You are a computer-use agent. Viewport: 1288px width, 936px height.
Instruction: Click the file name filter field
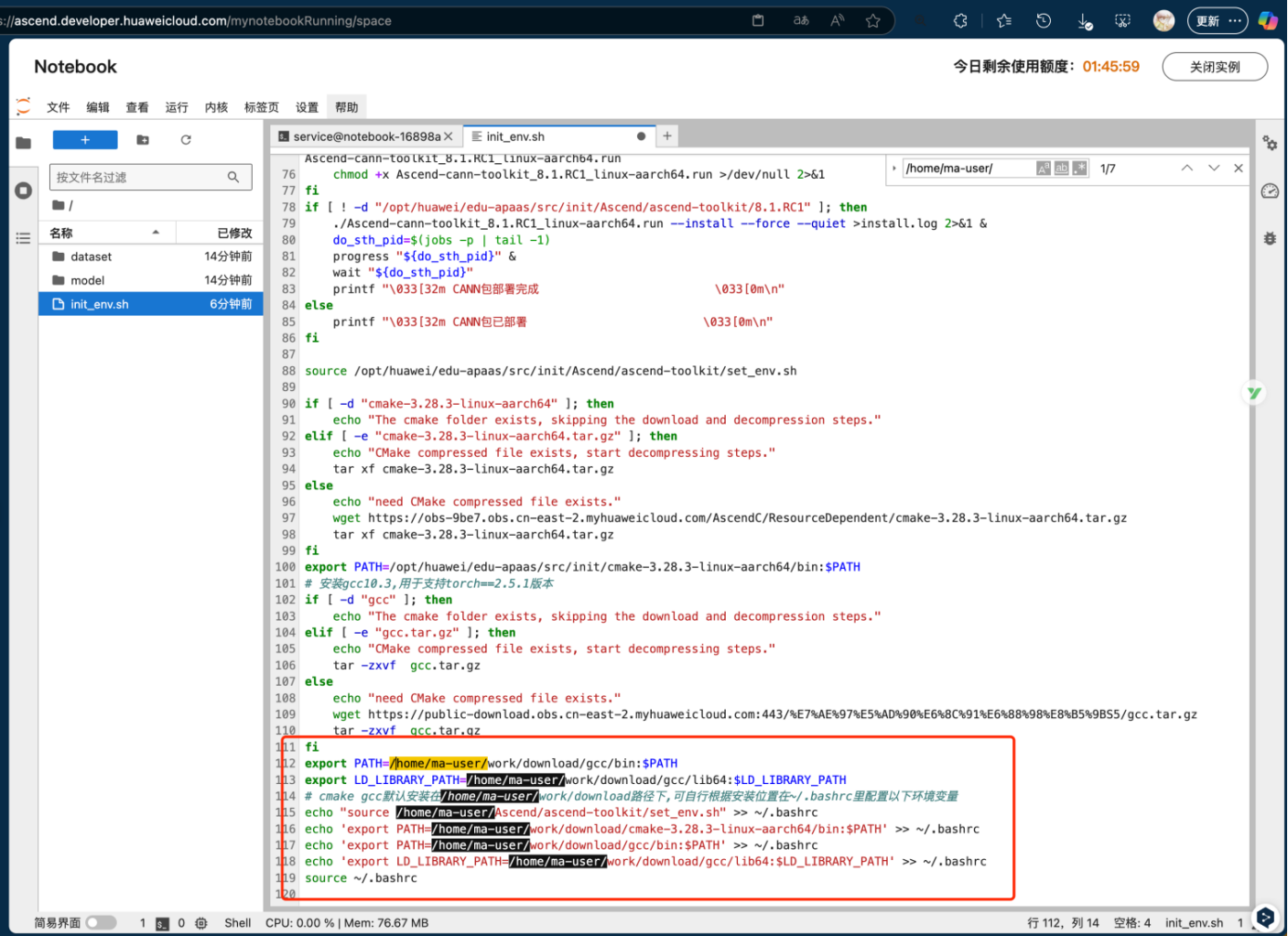pos(151,177)
